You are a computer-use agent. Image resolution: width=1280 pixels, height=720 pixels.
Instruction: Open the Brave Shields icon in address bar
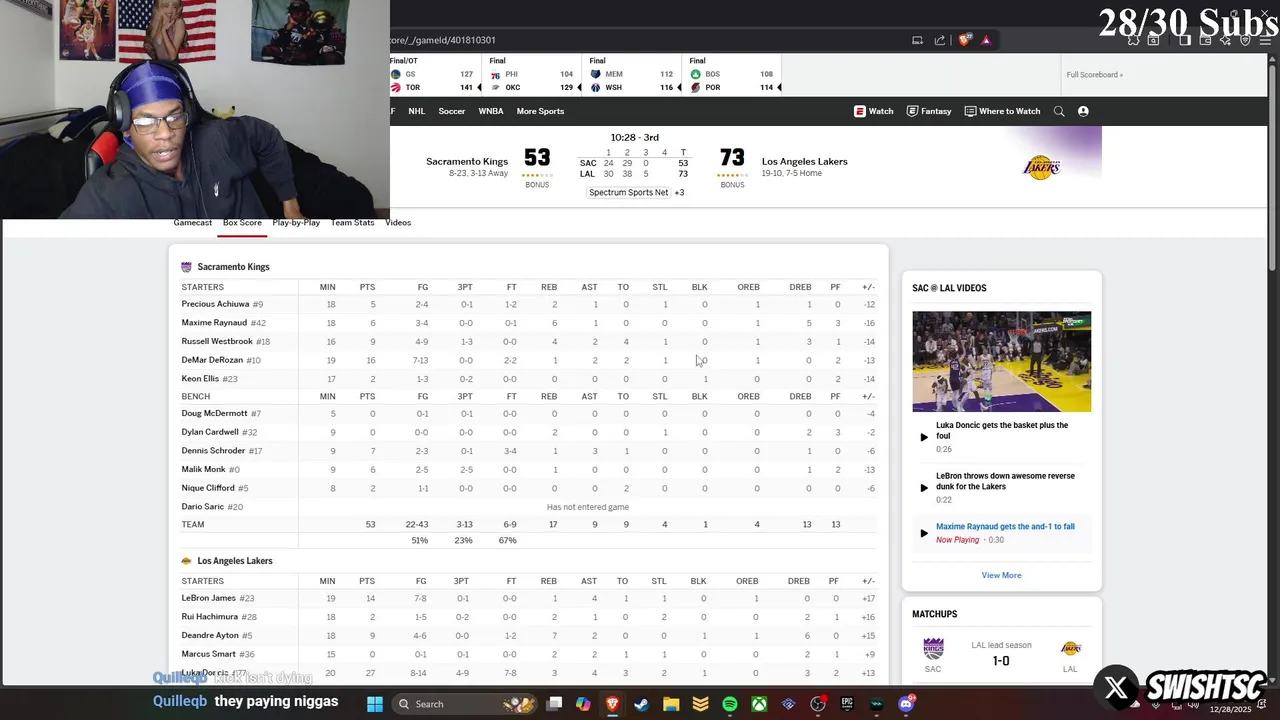tap(964, 40)
